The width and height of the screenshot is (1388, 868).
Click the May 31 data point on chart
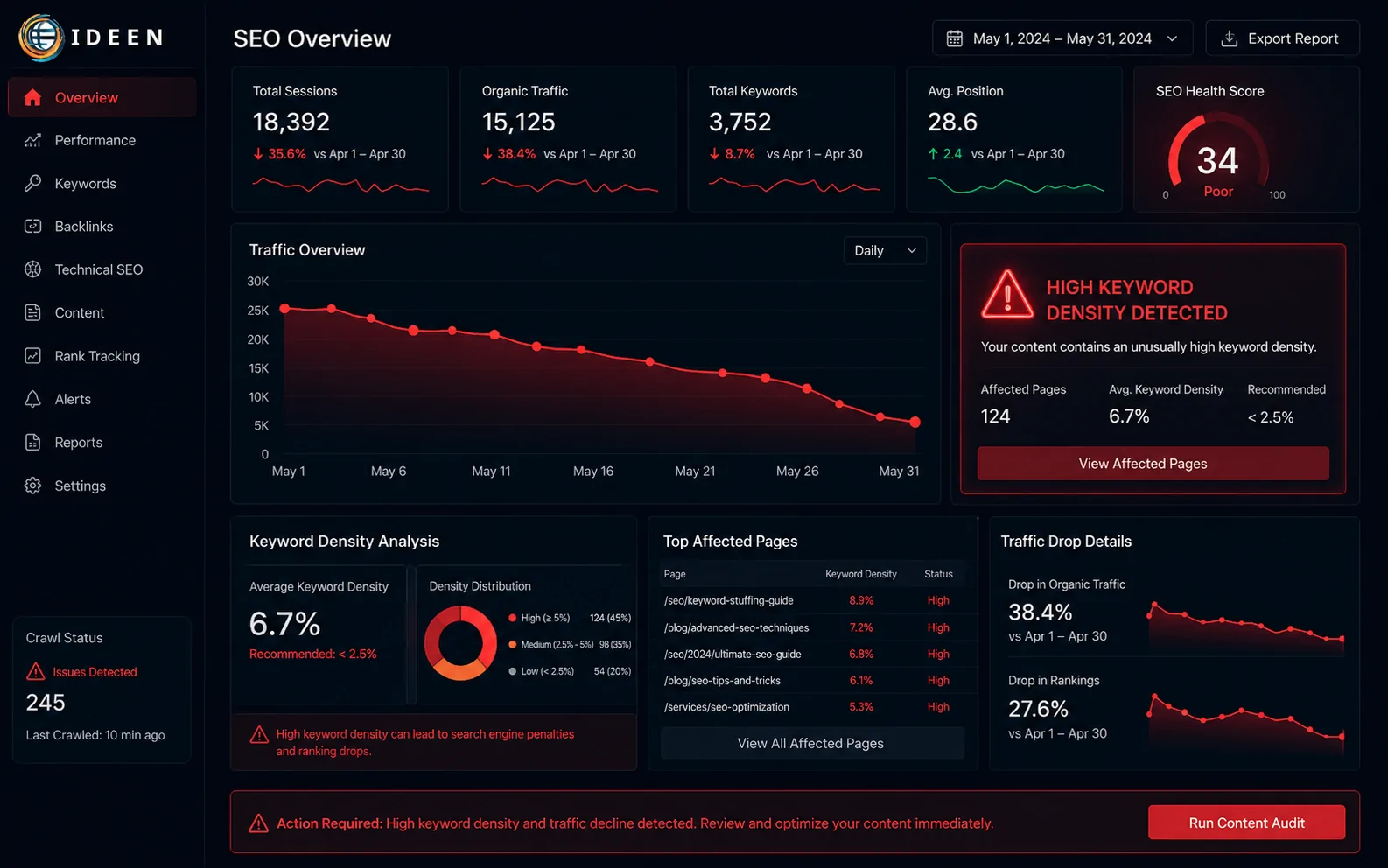[x=915, y=422]
